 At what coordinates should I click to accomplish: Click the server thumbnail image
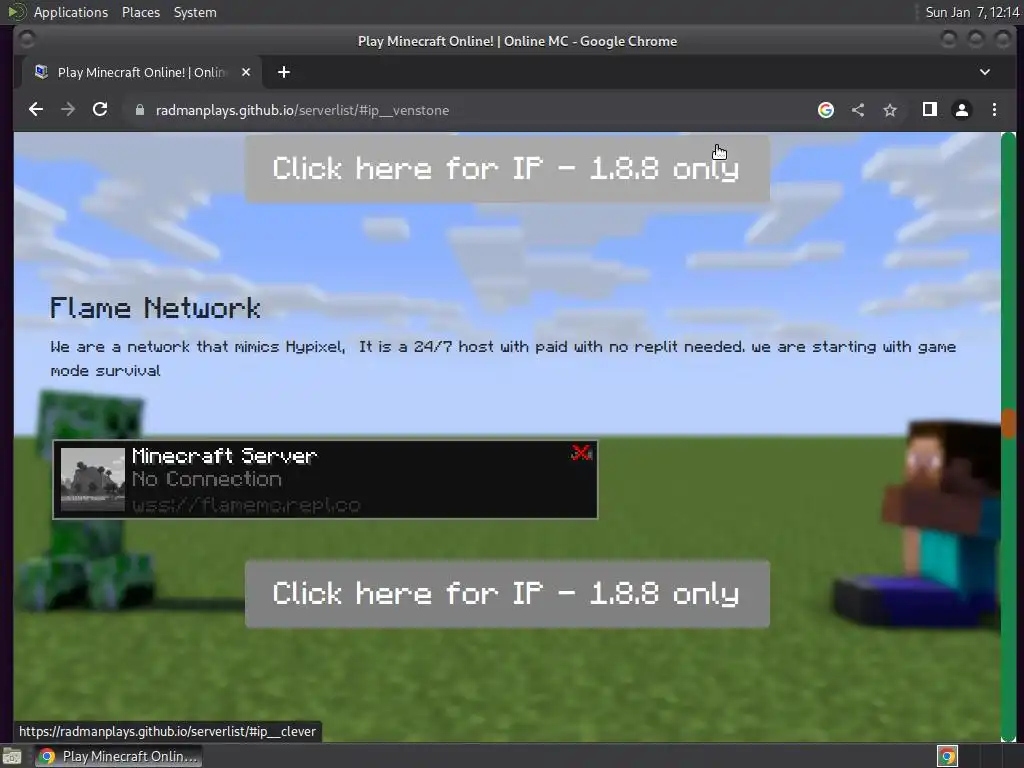[93, 479]
